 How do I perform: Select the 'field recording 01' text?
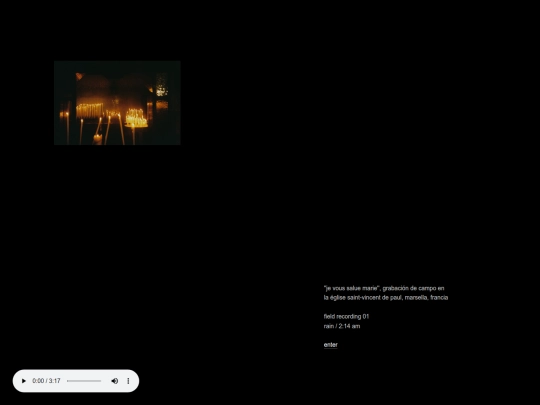click(346, 316)
